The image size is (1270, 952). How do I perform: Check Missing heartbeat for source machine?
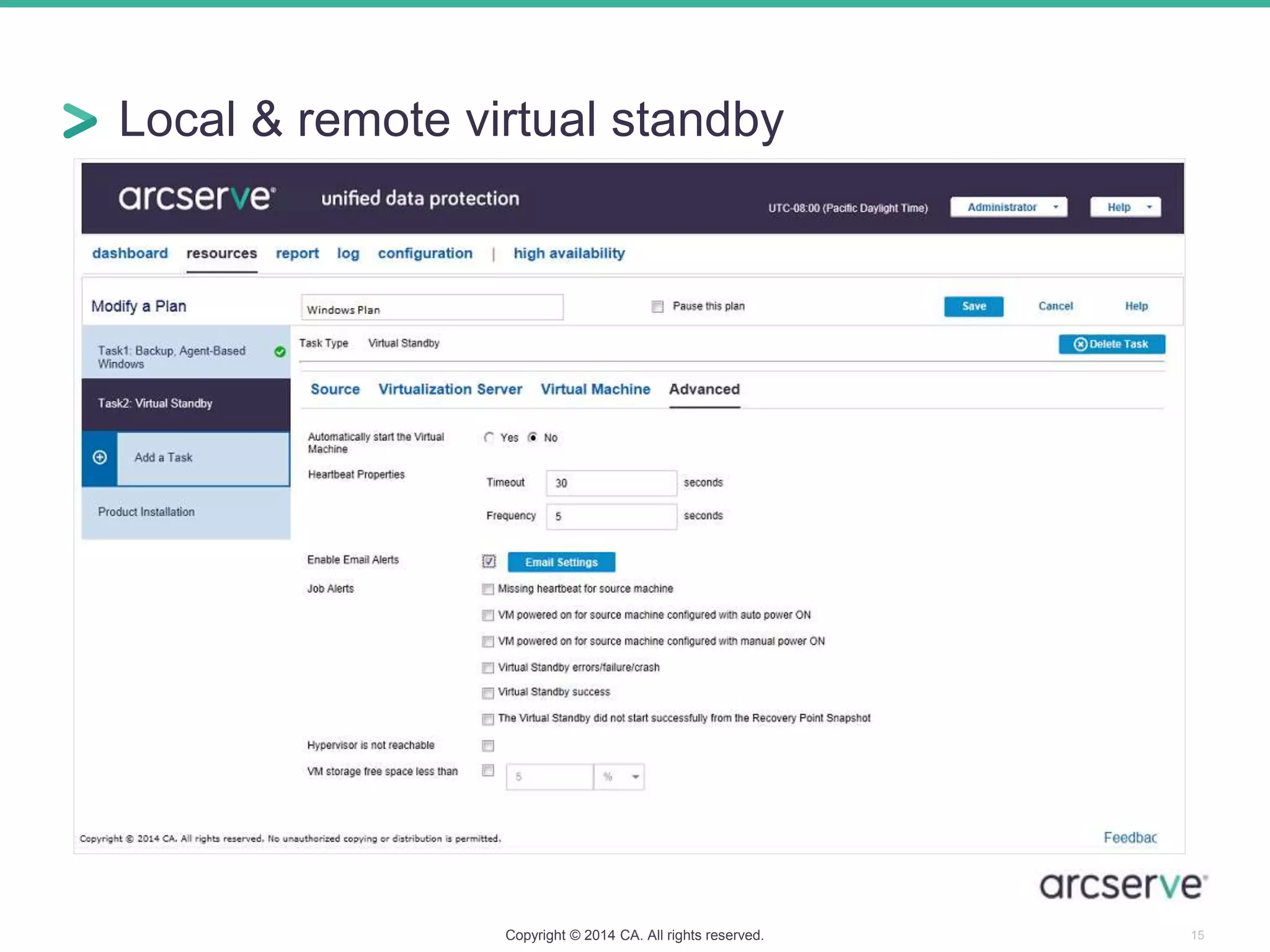[x=488, y=589]
